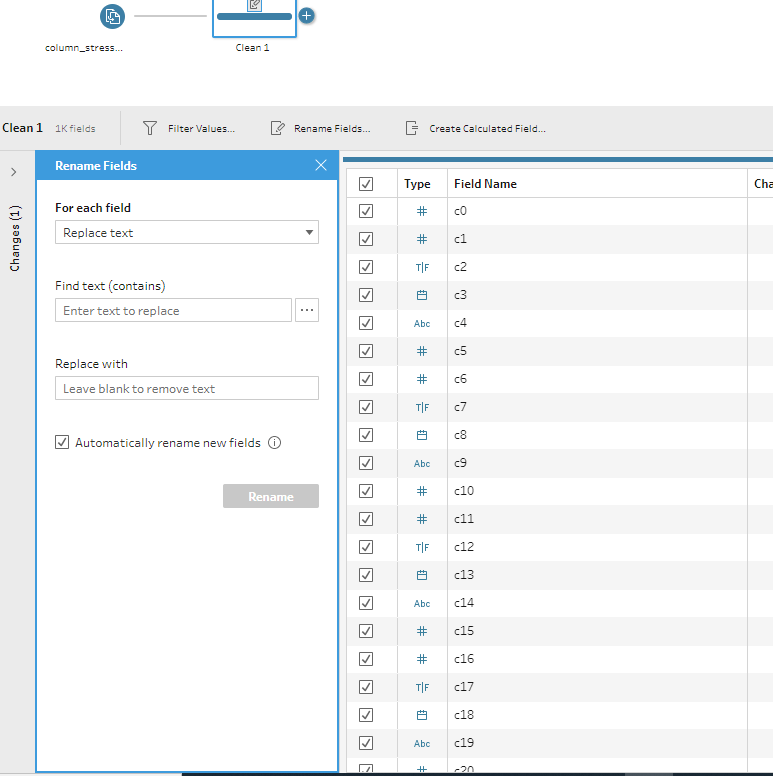Uncheck the checkbox for field c5
Image resolution: width=773 pixels, height=776 pixels.
[366, 351]
